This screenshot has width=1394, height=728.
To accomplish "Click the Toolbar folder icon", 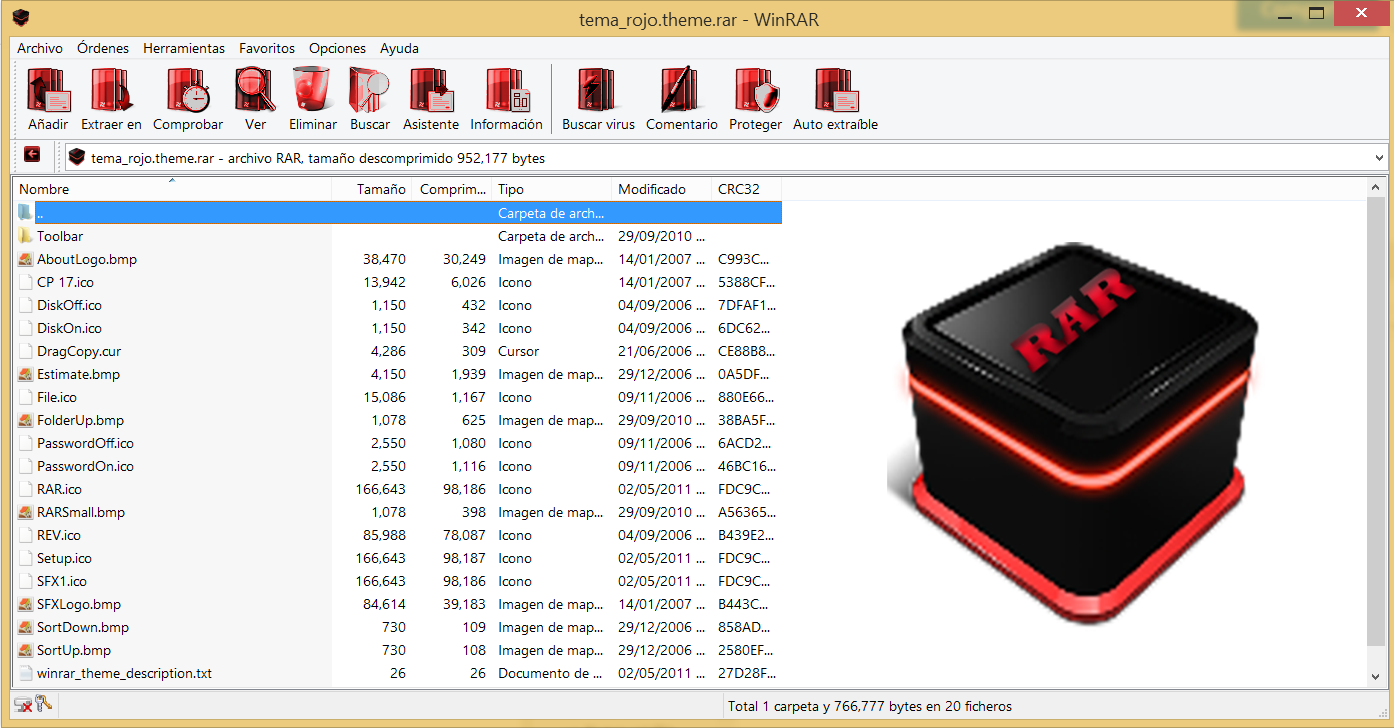I will tap(25, 236).
